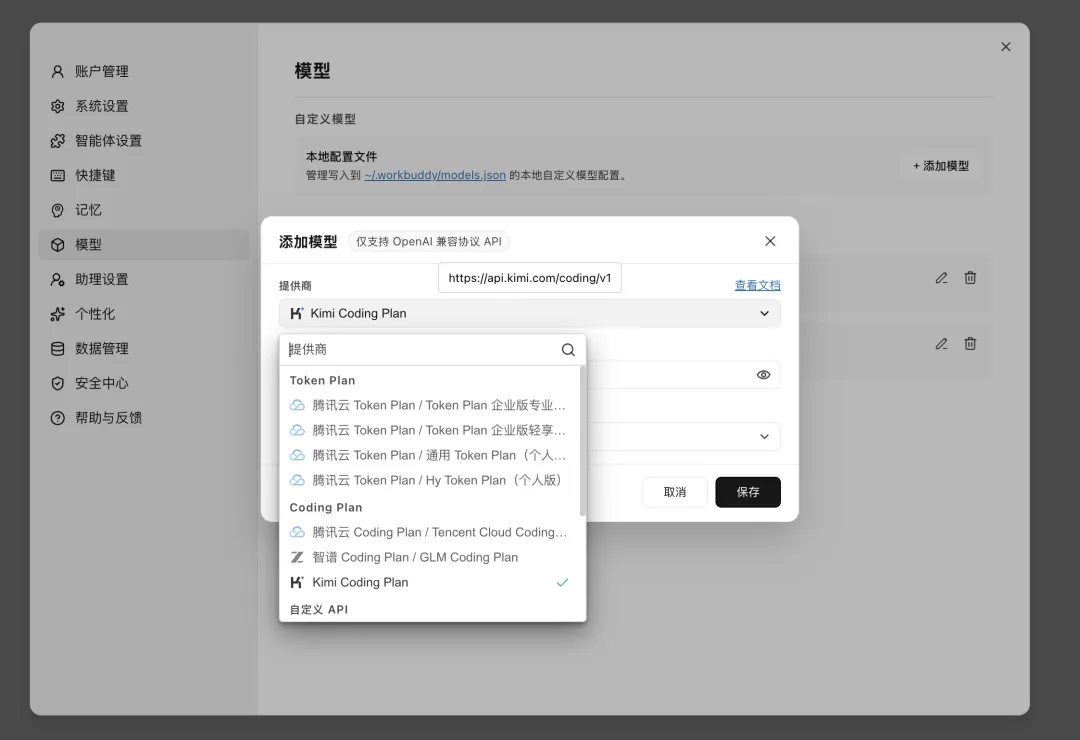The height and width of the screenshot is (740, 1080).
Task: Click the cloud icon beside Tencent Cloud Coding
Action: tap(297, 532)
